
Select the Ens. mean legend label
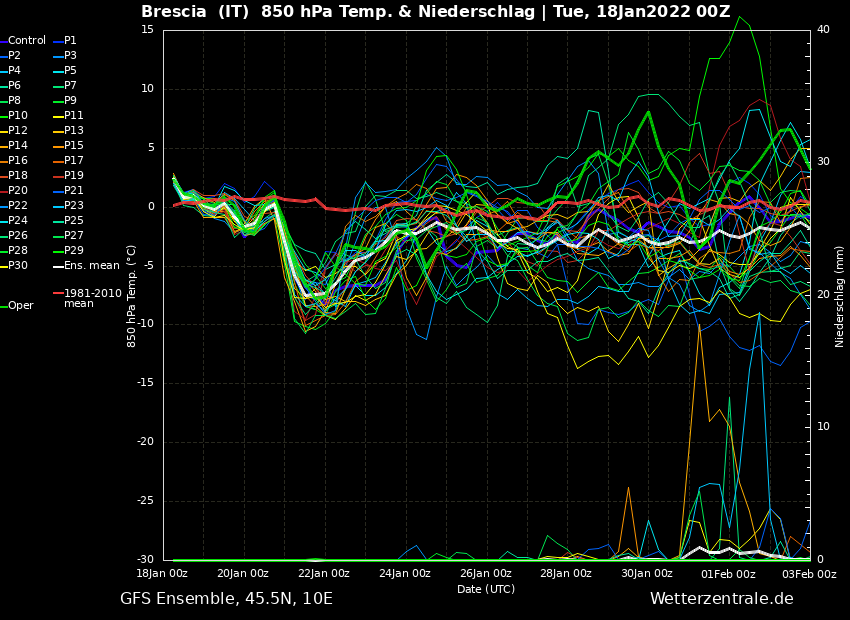tap(91, 266)
